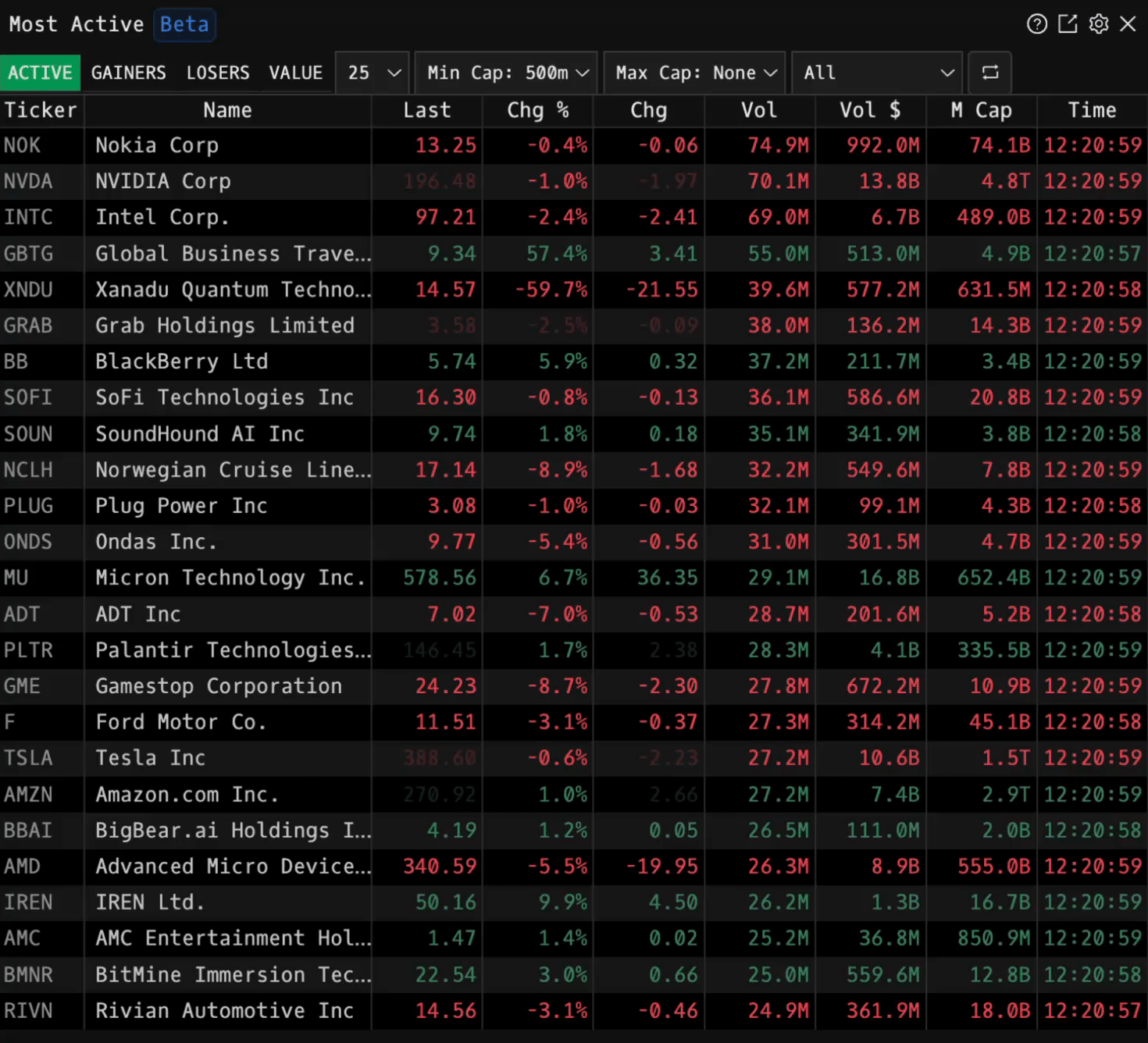Click Tesla market cap 1.5T
The image size is (1148, 1043).
(x=1006, y=758)
